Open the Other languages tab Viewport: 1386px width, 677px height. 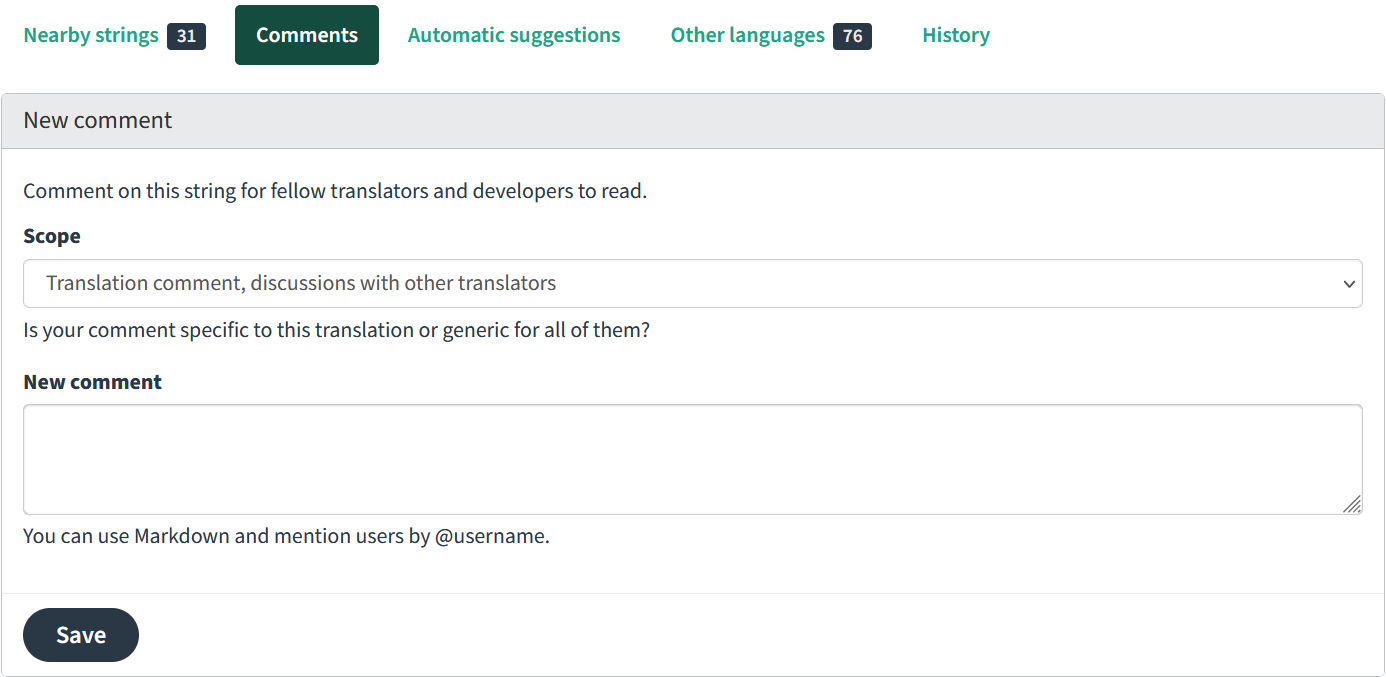click(770, 35)
